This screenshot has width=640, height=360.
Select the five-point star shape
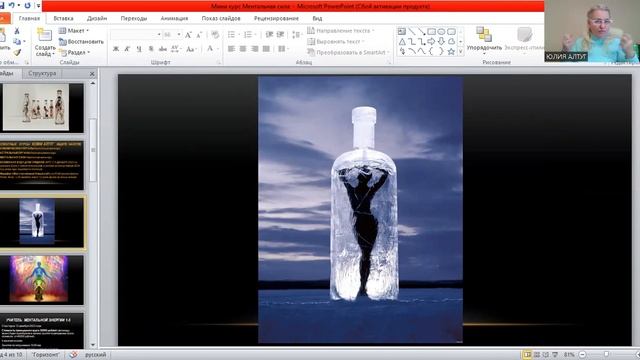[451, 52]
